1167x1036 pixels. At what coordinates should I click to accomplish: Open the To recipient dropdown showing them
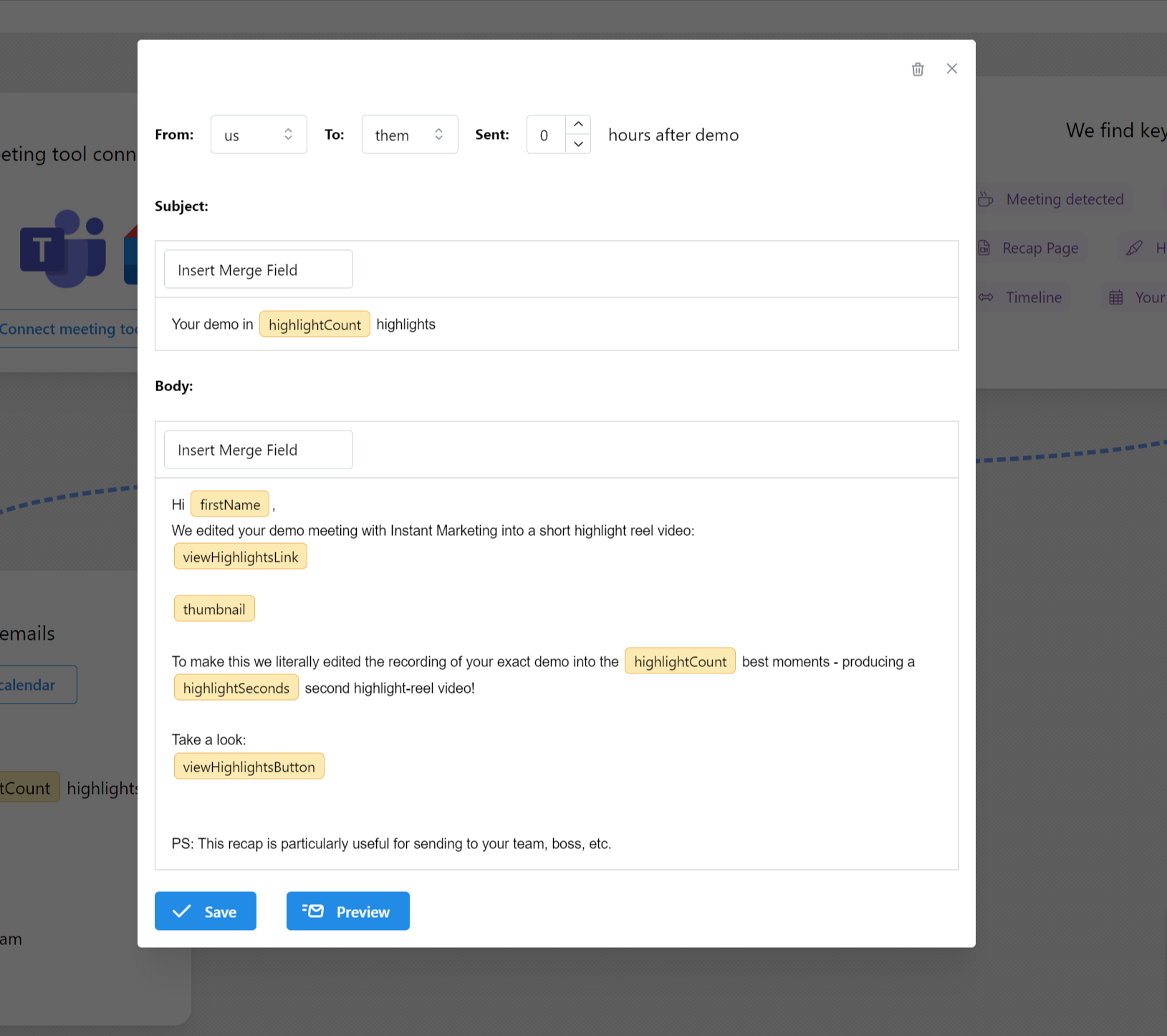(x=409, y=134)
